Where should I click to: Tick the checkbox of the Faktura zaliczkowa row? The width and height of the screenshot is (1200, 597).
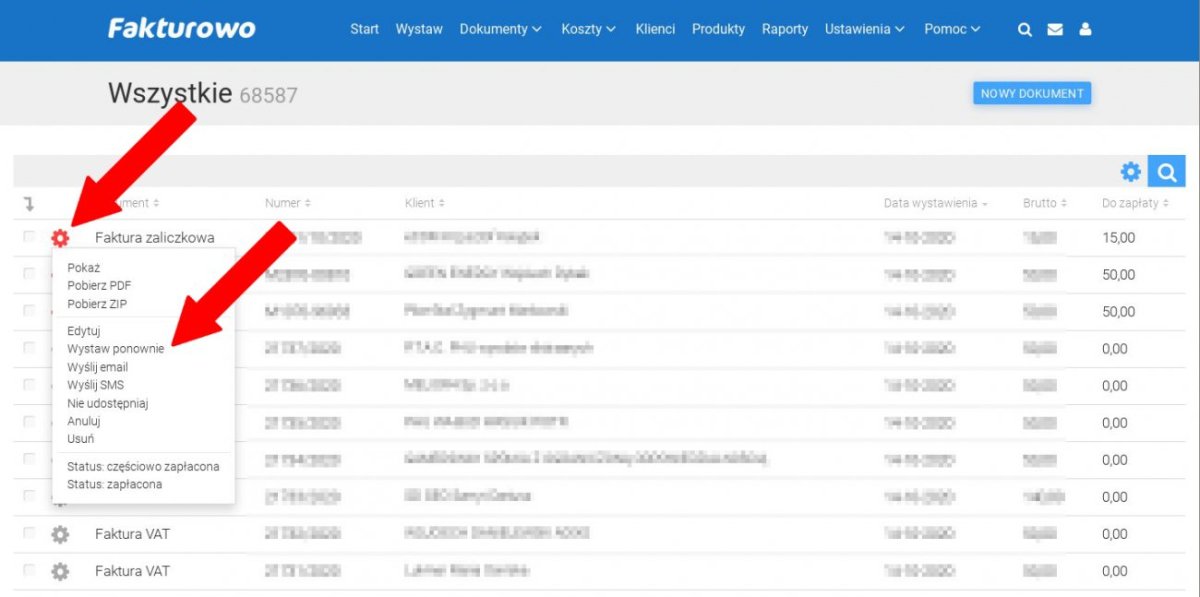pos(29,237)
